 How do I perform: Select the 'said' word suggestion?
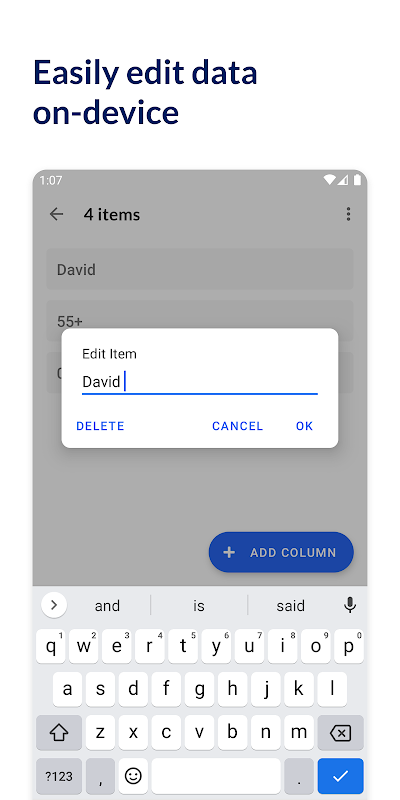(291, 606)
